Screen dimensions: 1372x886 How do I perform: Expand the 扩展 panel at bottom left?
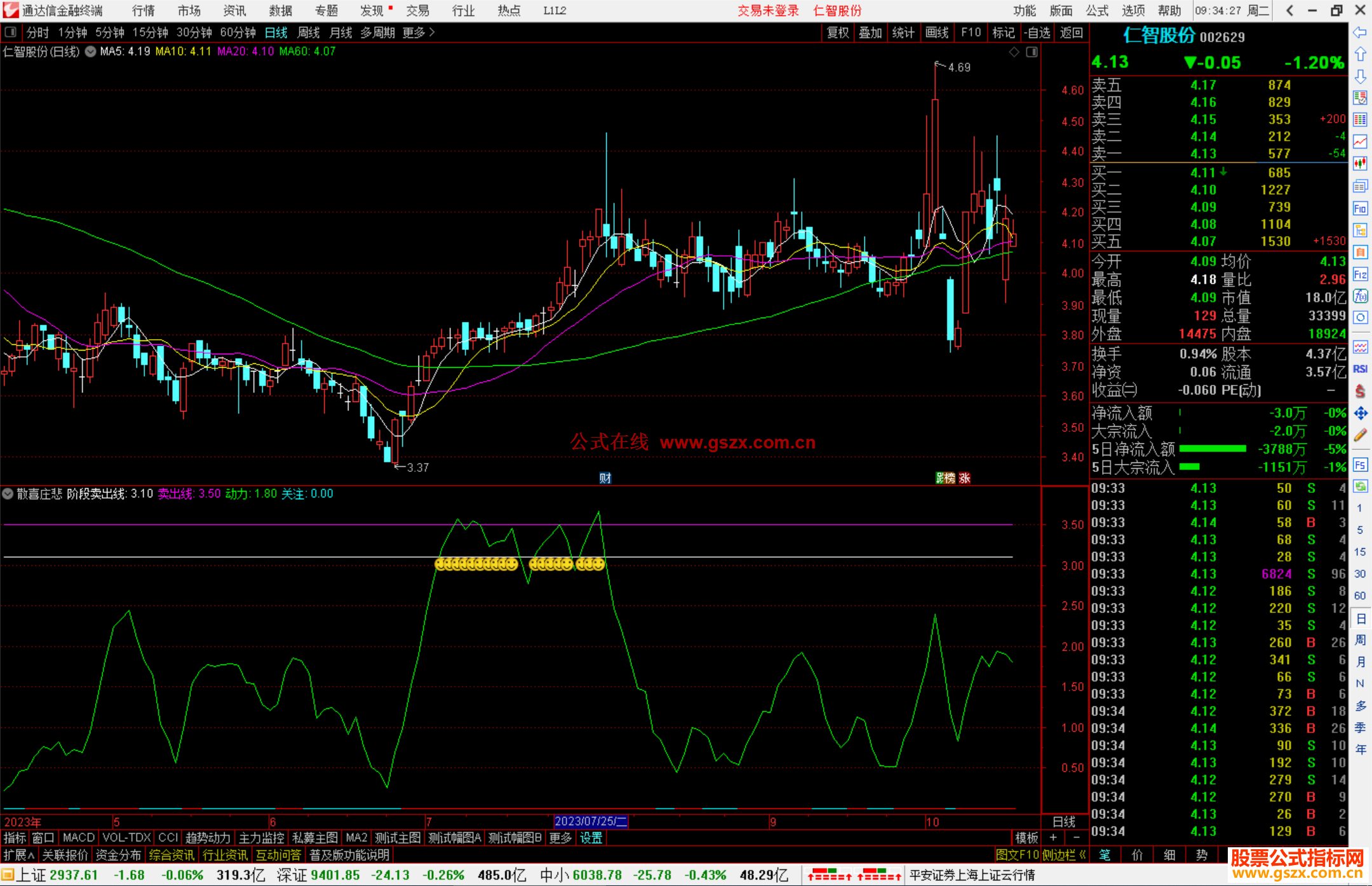pos(19,855)
